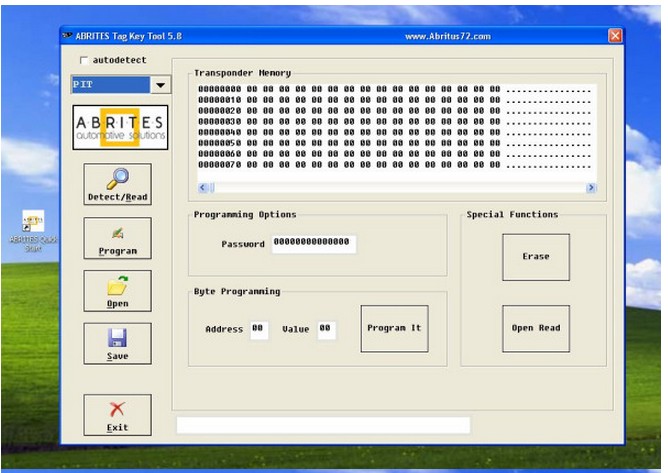Expand the PIT transponder type dropdown

[x=160, y=86]
